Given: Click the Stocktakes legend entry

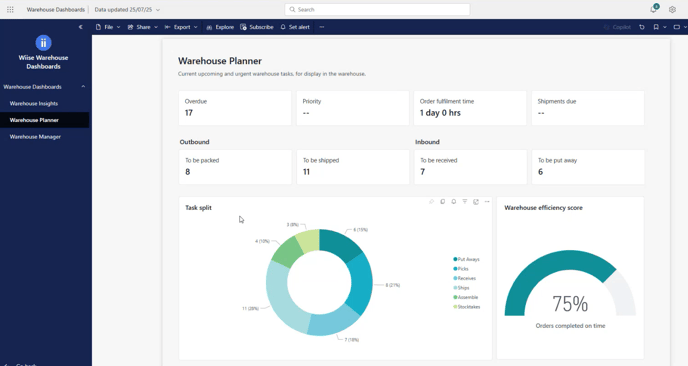Looking at the screenshot, I should pos(467,307).
